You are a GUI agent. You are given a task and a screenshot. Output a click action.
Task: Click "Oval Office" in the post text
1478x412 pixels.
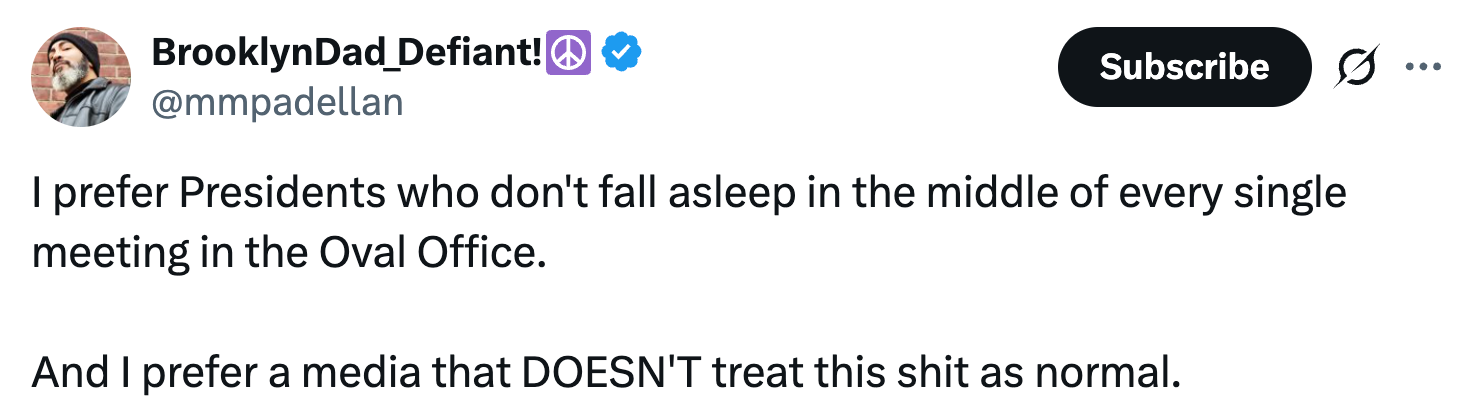(433, 253)
